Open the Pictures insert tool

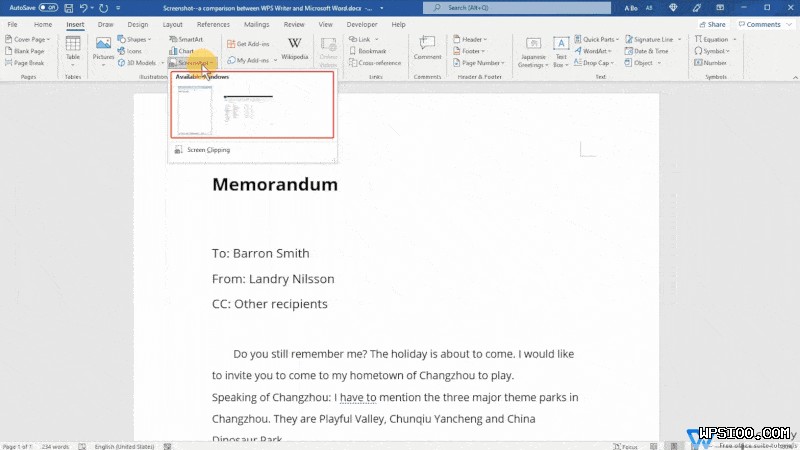(x=103, y=48)
